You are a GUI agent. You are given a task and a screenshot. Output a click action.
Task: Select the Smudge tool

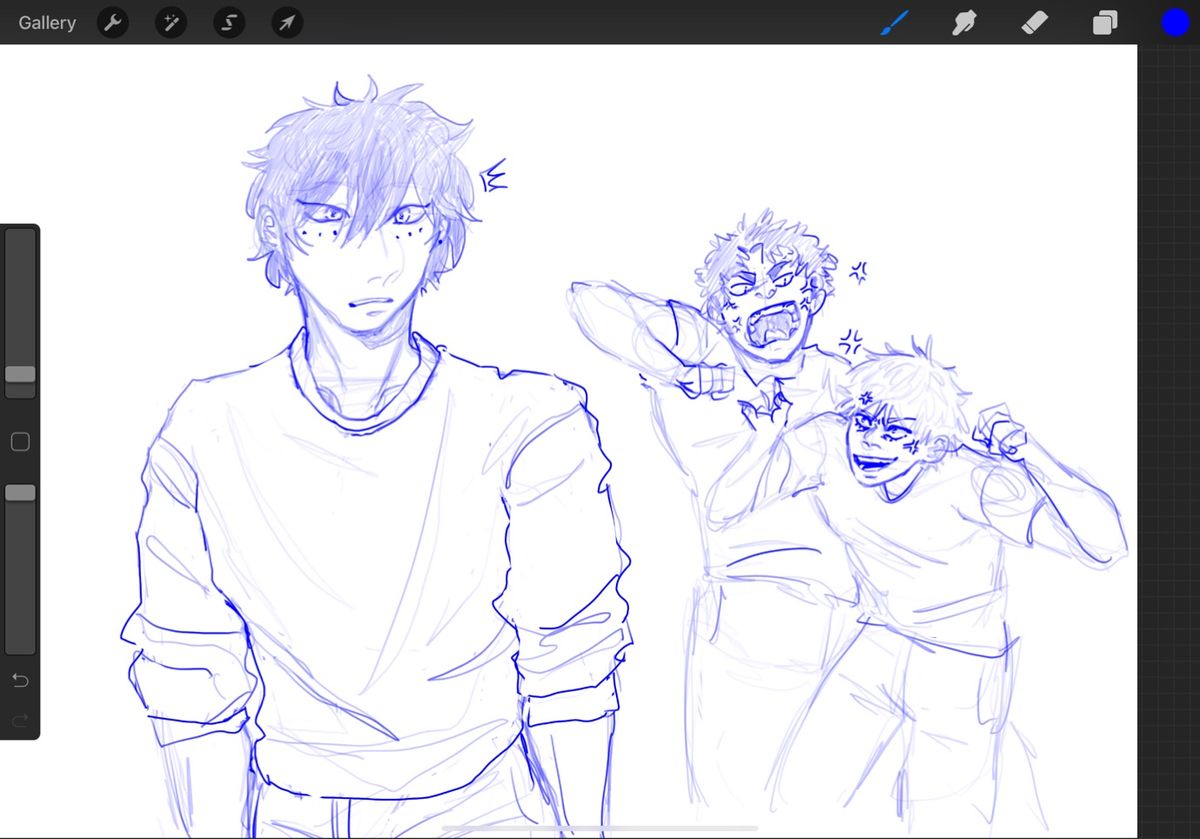[x=964, y=22]
